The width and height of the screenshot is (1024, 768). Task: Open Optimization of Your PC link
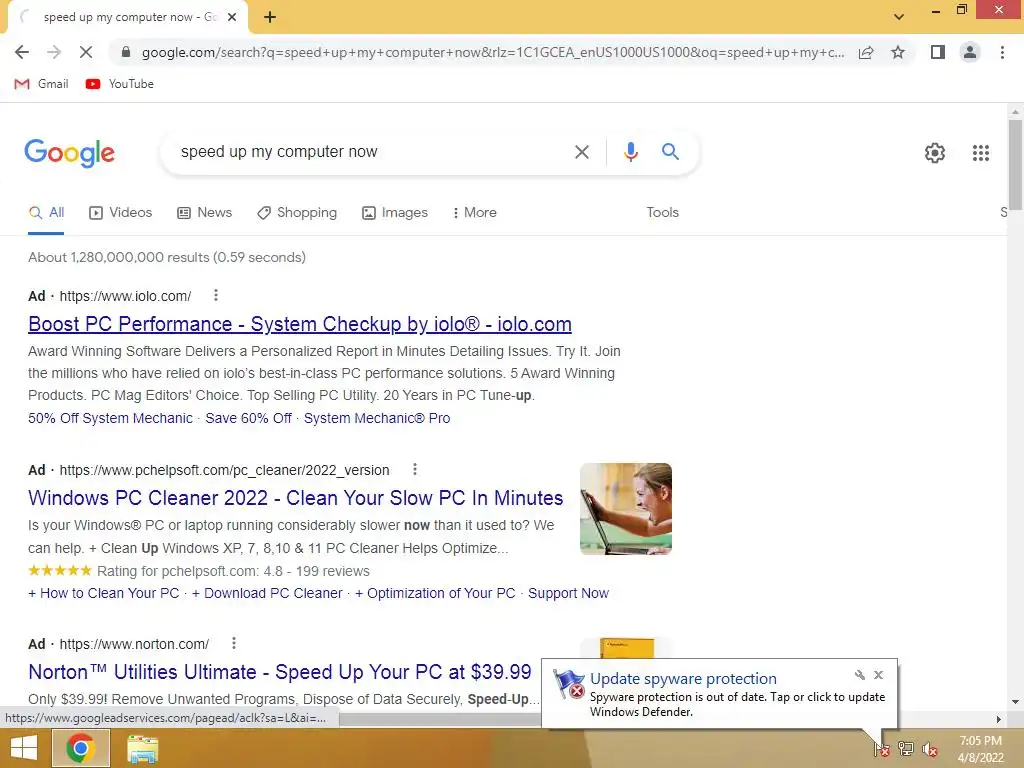(435, 593)
